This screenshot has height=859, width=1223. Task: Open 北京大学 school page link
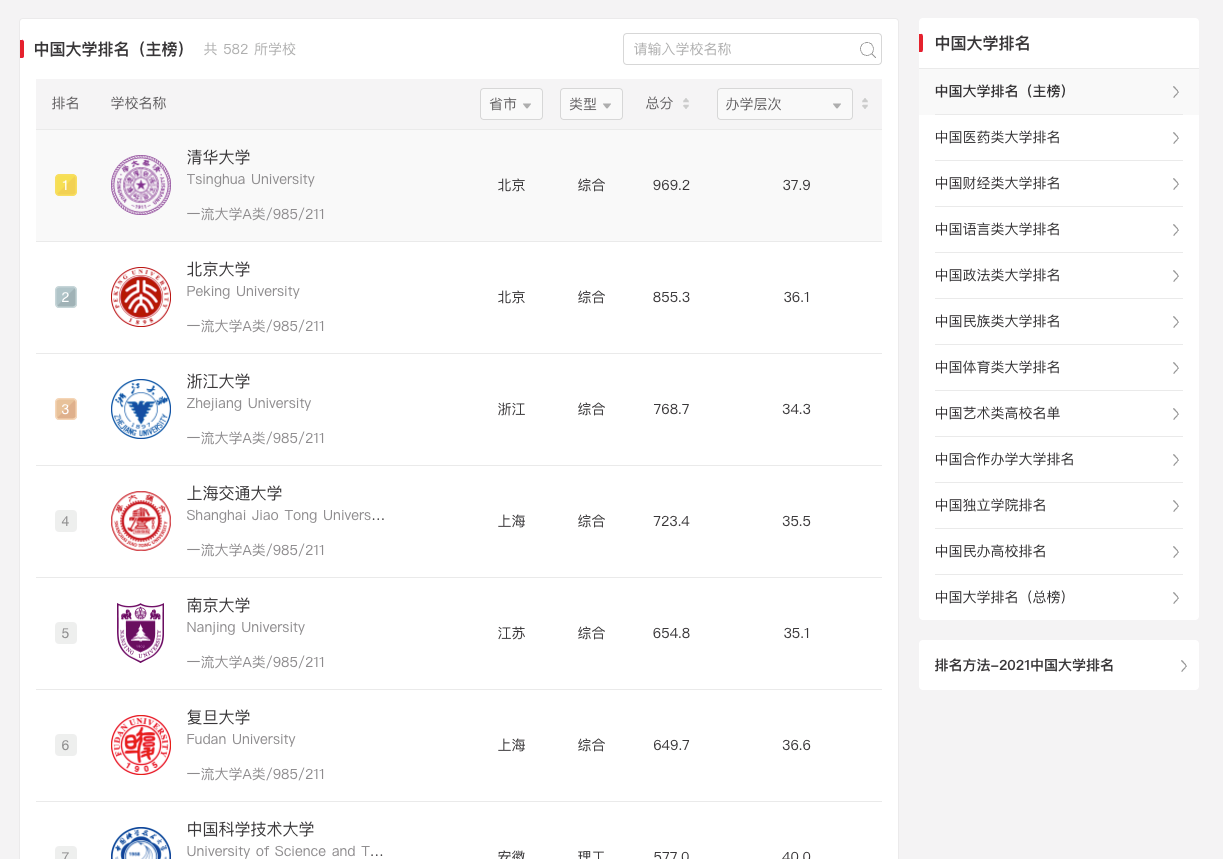point(218,269)
